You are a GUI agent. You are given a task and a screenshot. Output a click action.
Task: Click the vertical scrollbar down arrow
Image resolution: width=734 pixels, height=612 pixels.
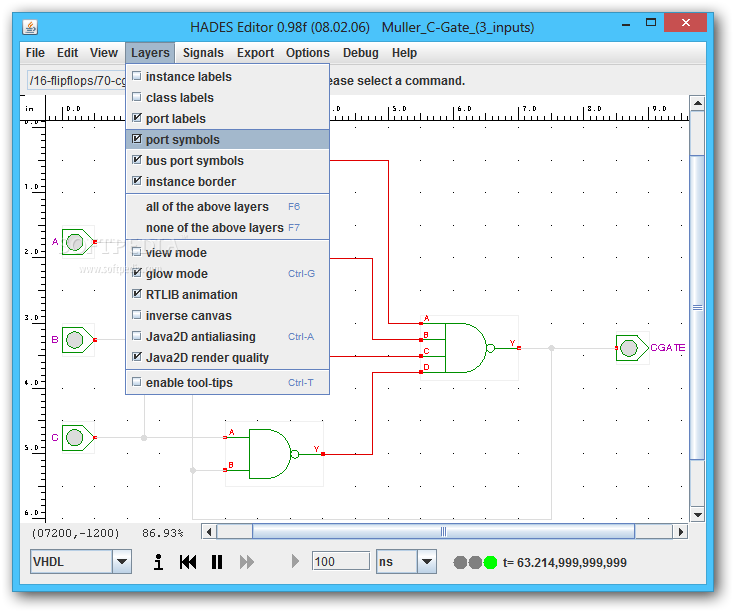click(697, 515)
